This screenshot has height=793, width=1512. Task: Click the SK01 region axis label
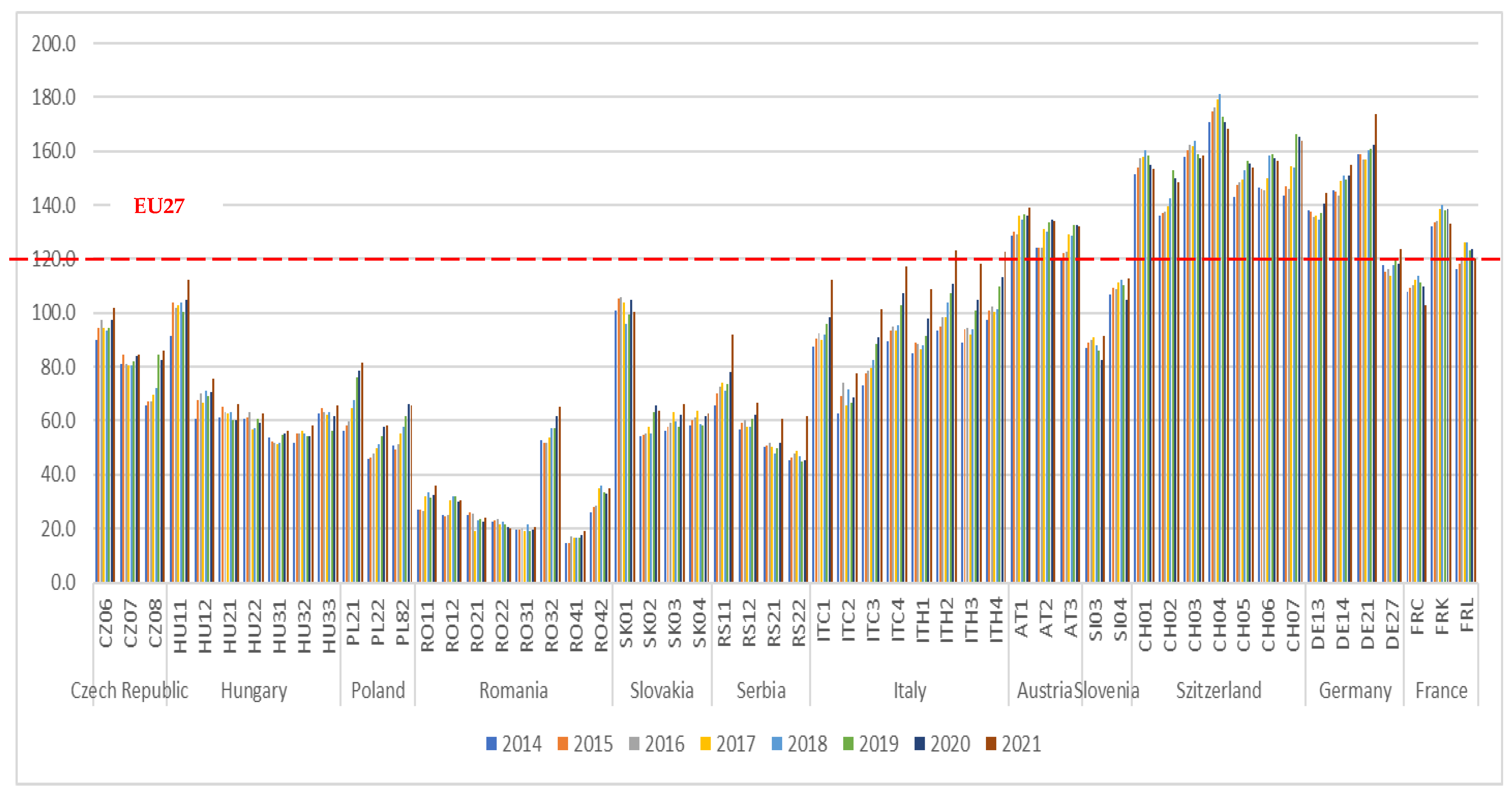[x=626, y=624]
